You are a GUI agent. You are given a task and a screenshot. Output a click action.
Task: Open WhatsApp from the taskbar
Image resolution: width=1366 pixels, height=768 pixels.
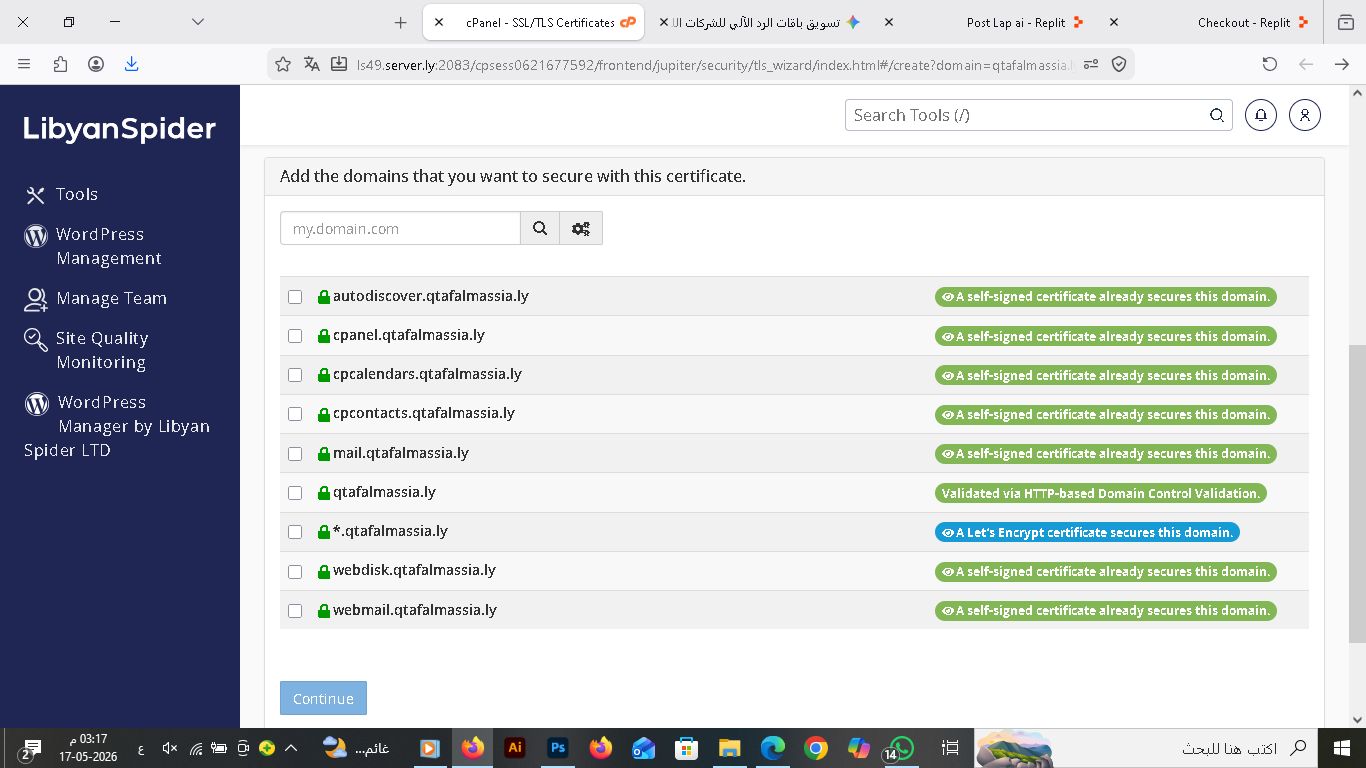(x=901, y=747)
